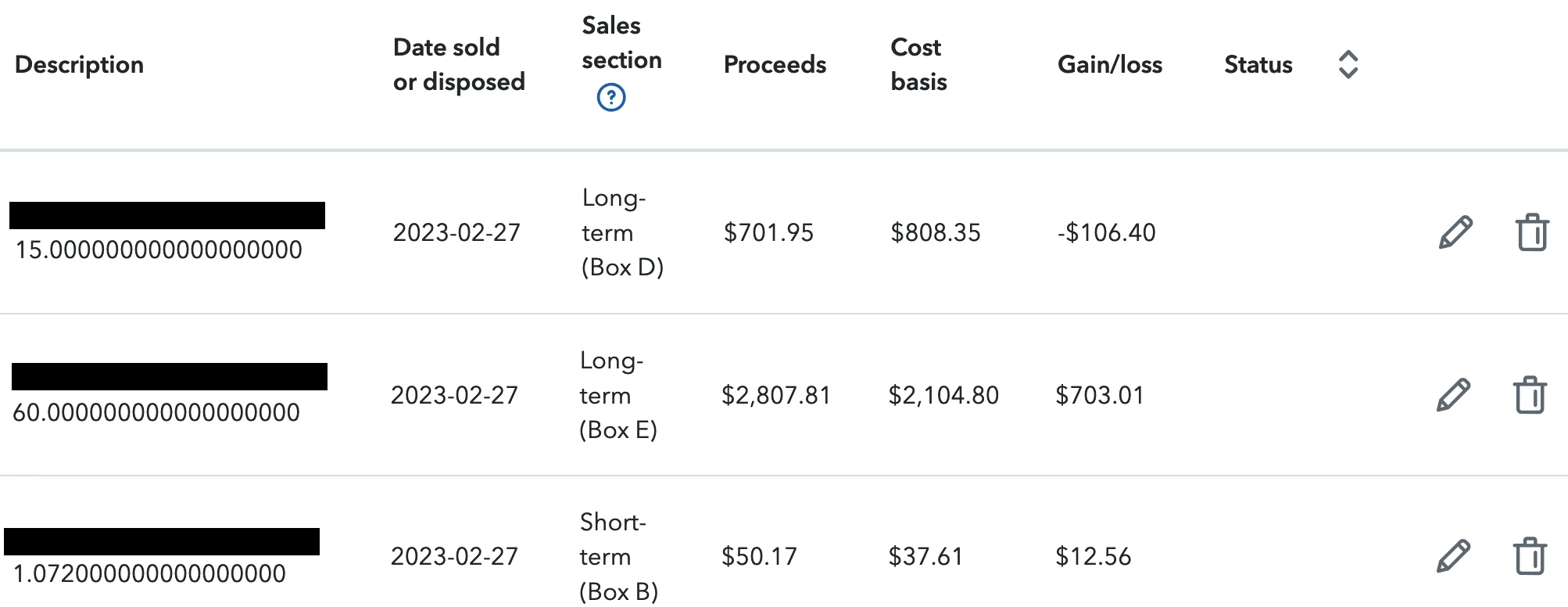Edit the sale with $703.01 gain
Image resolution: width=1568 pixels, height=607 pixels.
coord(1453,395)
